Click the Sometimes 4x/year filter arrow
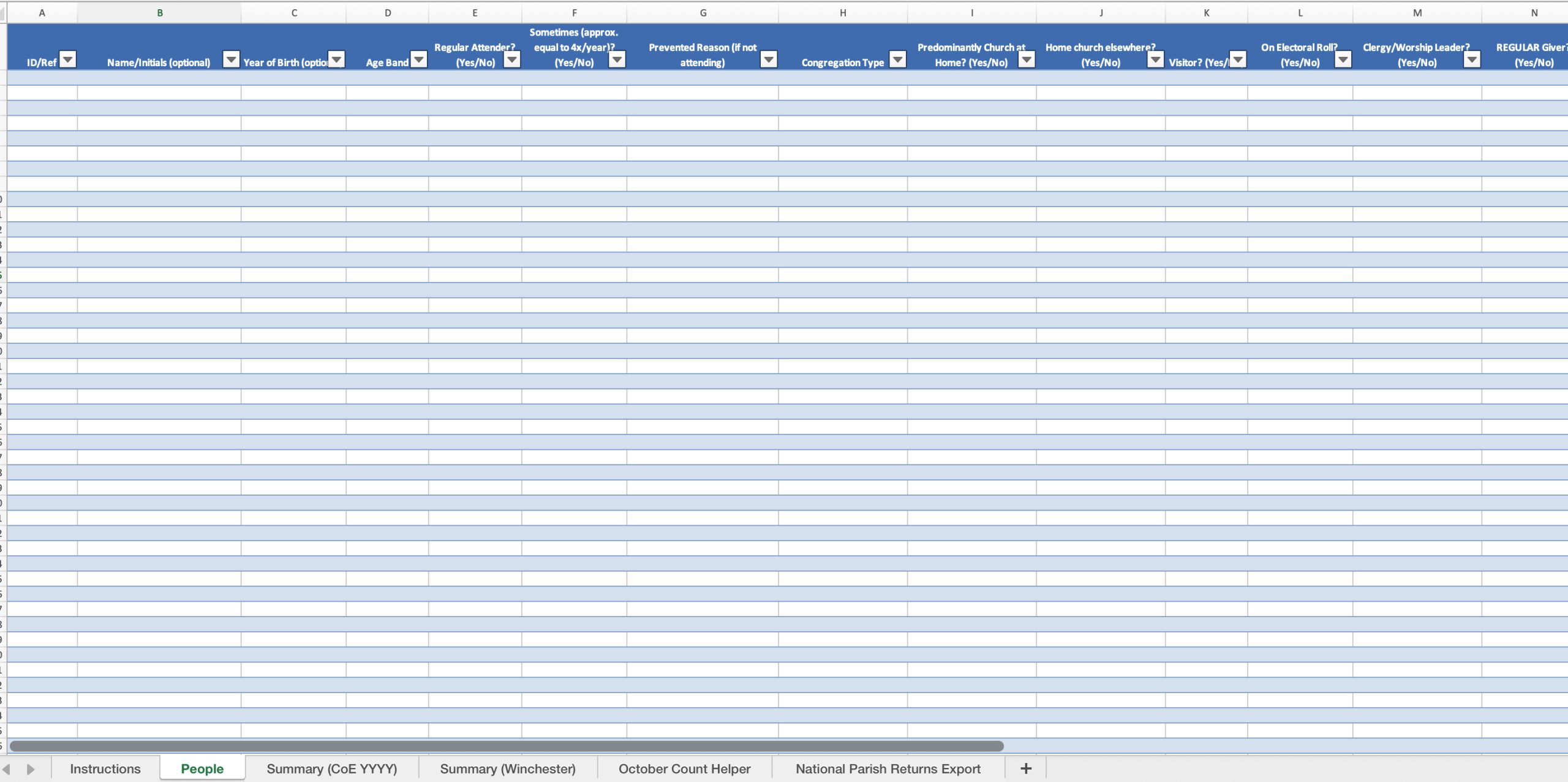The image size is (1568, 782). pos(617,59)
